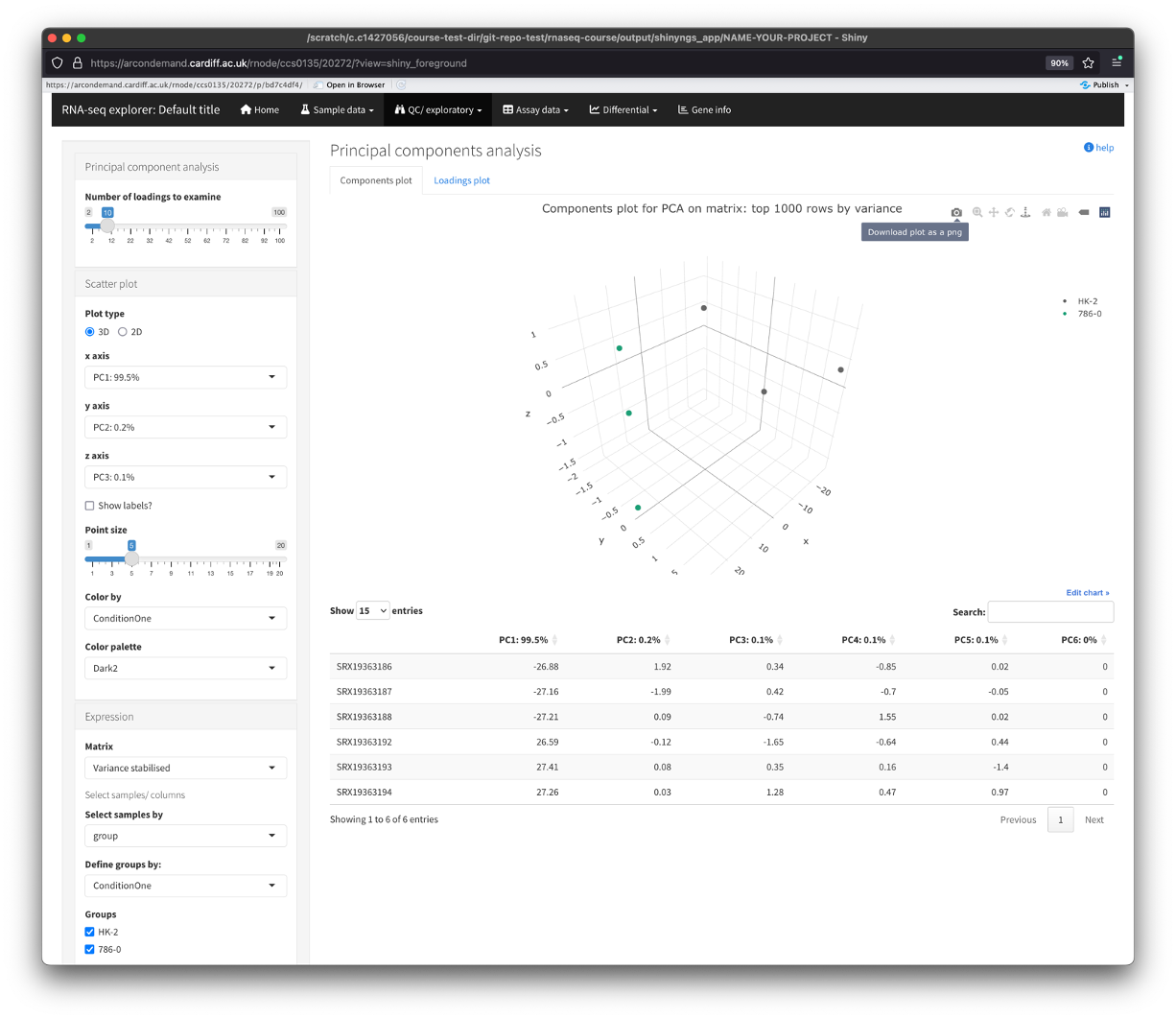Image resolution: width=1176 pixels, height=1019 pixels.
Task: Click the Plotly logo icon in plot toolbar
Action: [1104, 212]
